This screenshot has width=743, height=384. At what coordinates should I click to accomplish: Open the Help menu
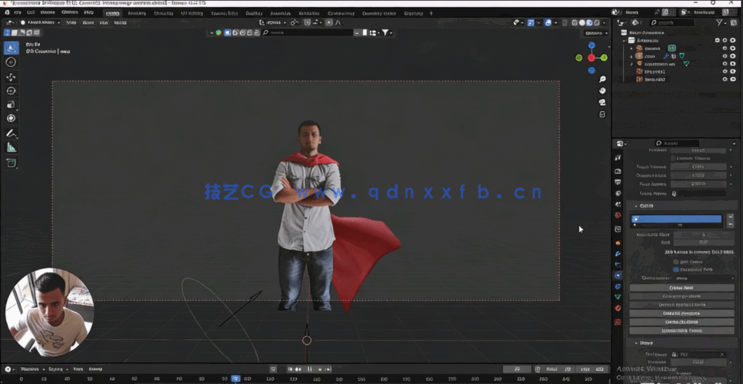pos(89,12)
